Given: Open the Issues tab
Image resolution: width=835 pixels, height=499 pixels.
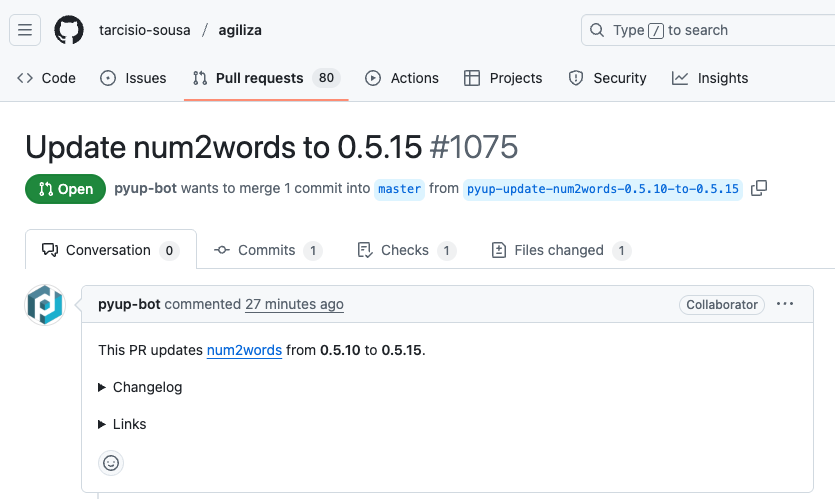Looking at the screenshot, I should tap(133, 78).
